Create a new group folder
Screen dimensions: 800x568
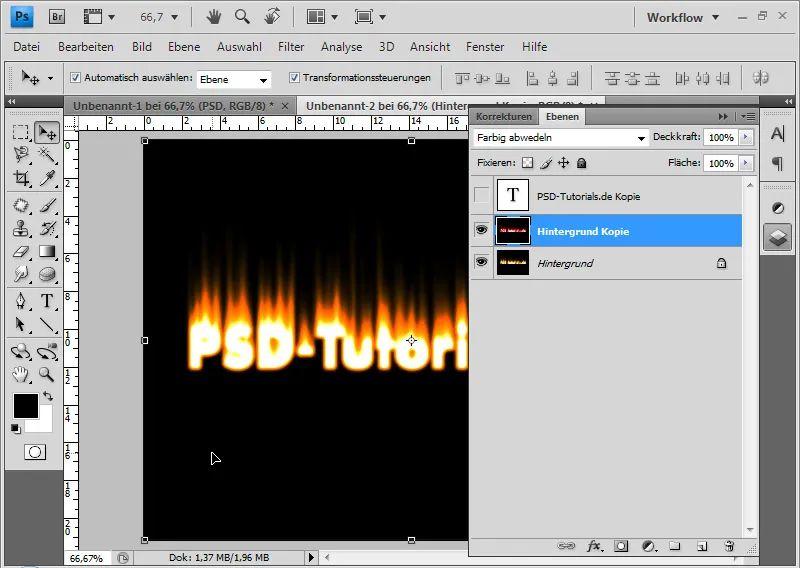coord(675,547)
